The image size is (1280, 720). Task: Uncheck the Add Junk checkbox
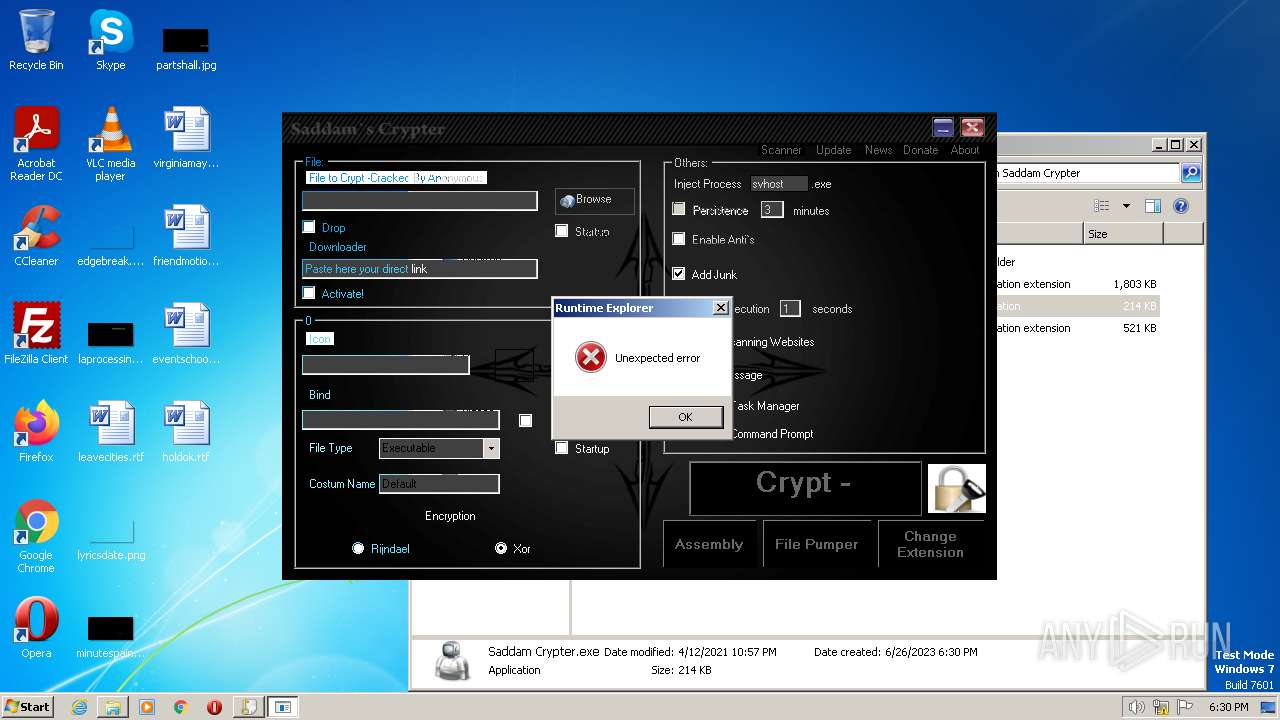[x=679, y=273]
